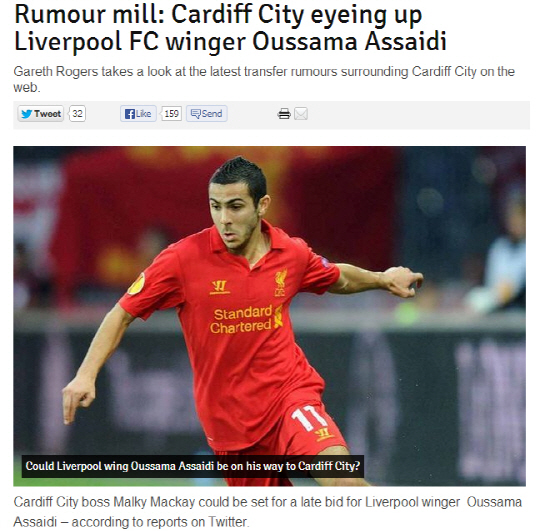Viewport: 540px width, 531px height.
Task: Open the tweet count bubble showing 32
Action: [77, 114]
